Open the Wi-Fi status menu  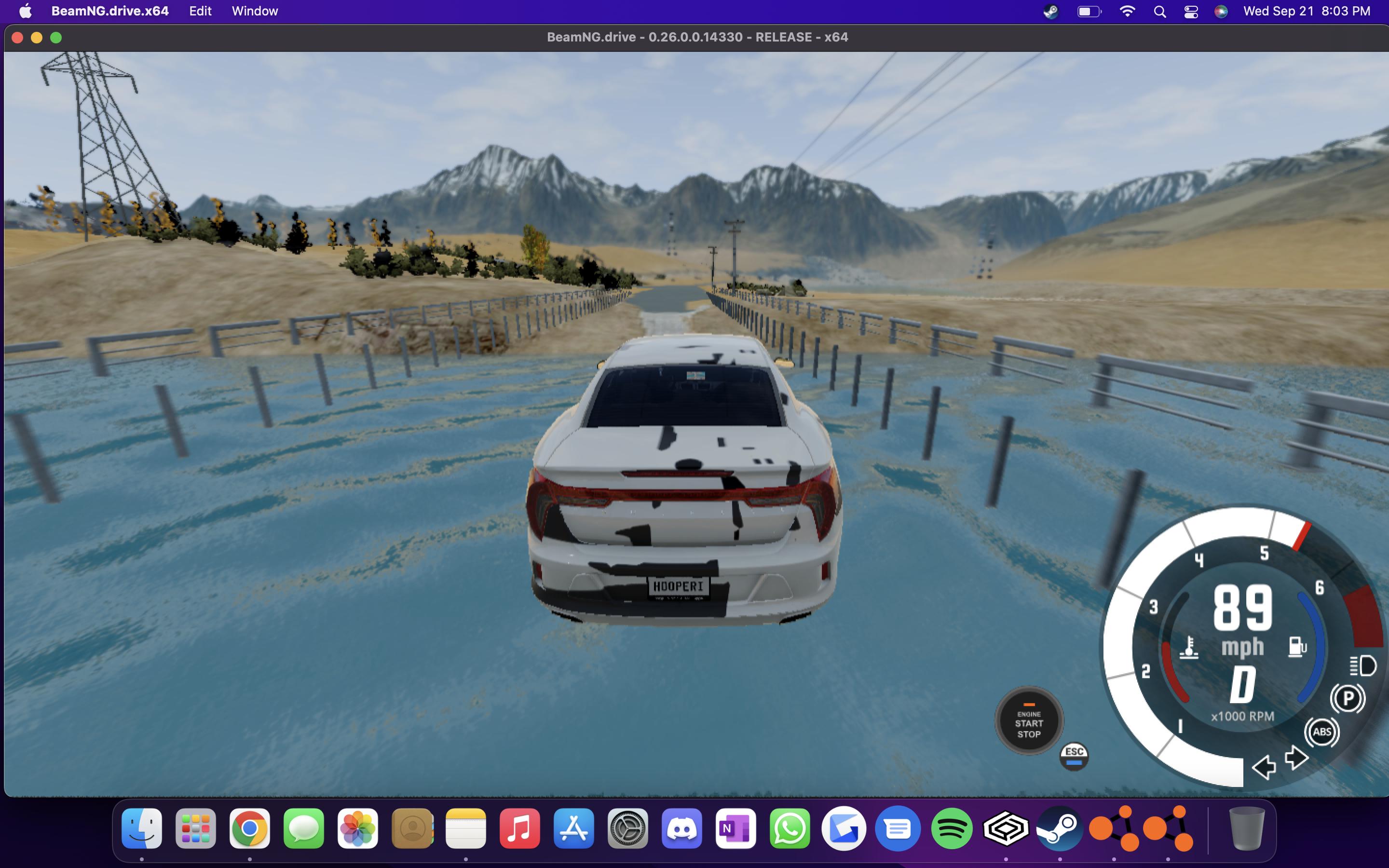pos(1127,11)
